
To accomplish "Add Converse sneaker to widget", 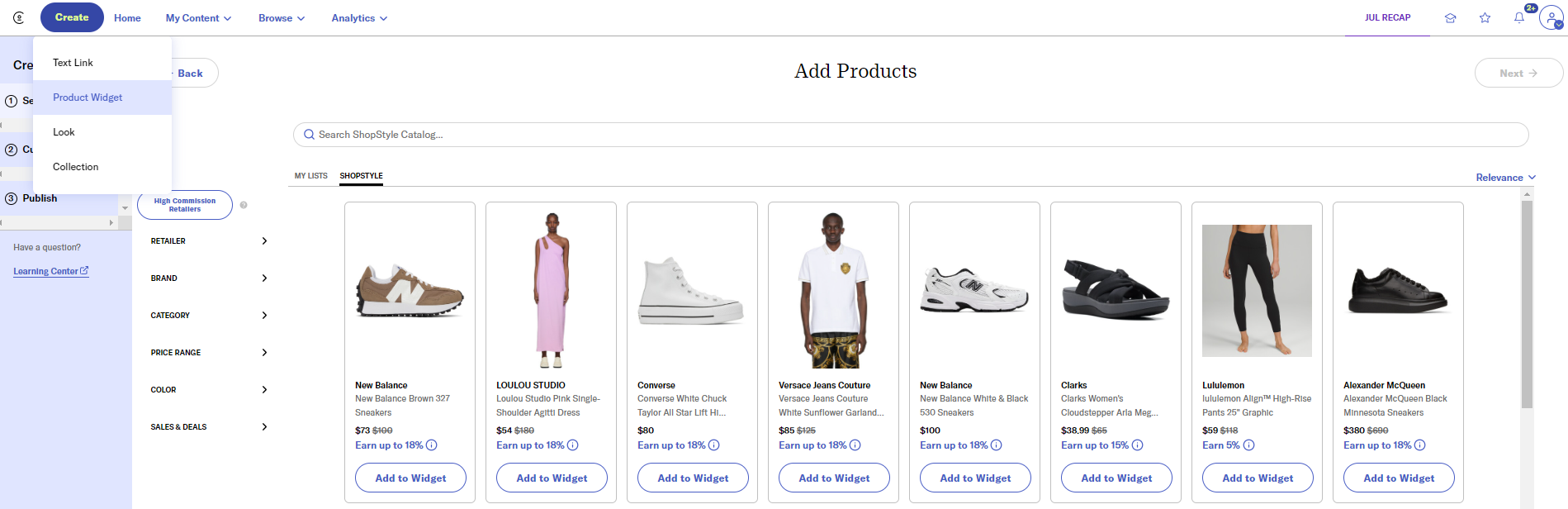I will click(x=693, y=478).
